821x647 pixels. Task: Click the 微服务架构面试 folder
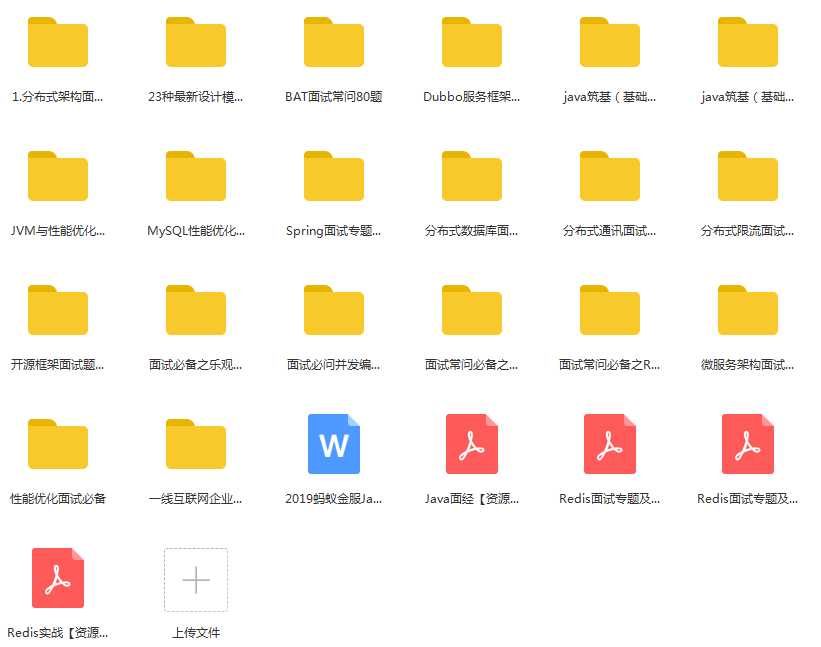point(748,311)
